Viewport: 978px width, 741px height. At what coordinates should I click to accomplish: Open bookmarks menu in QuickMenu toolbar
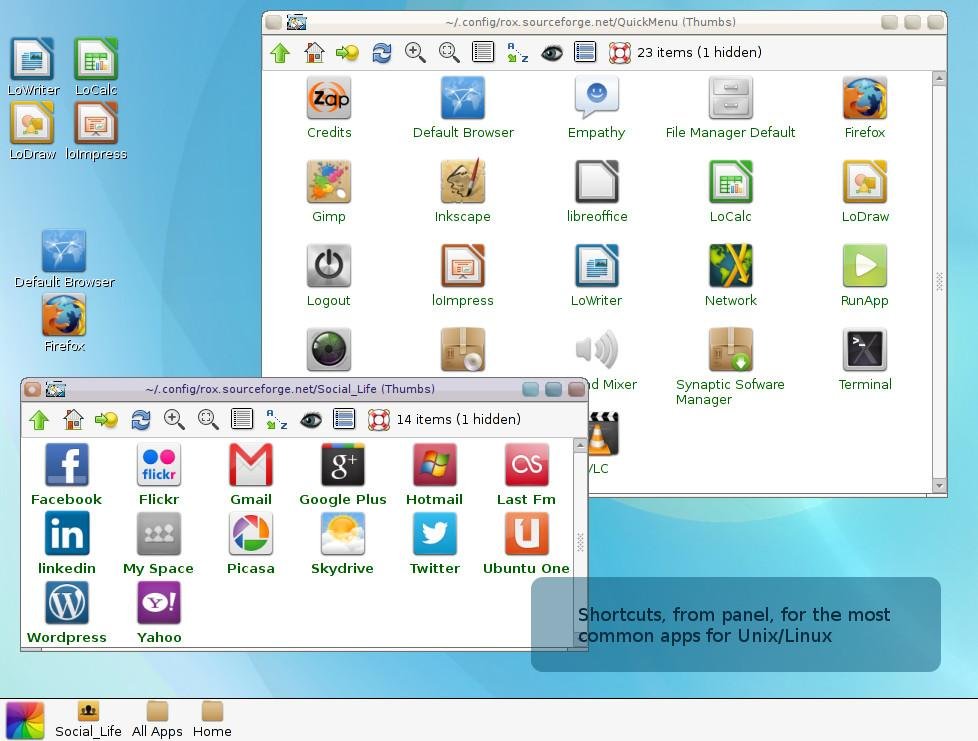point(347,53)
